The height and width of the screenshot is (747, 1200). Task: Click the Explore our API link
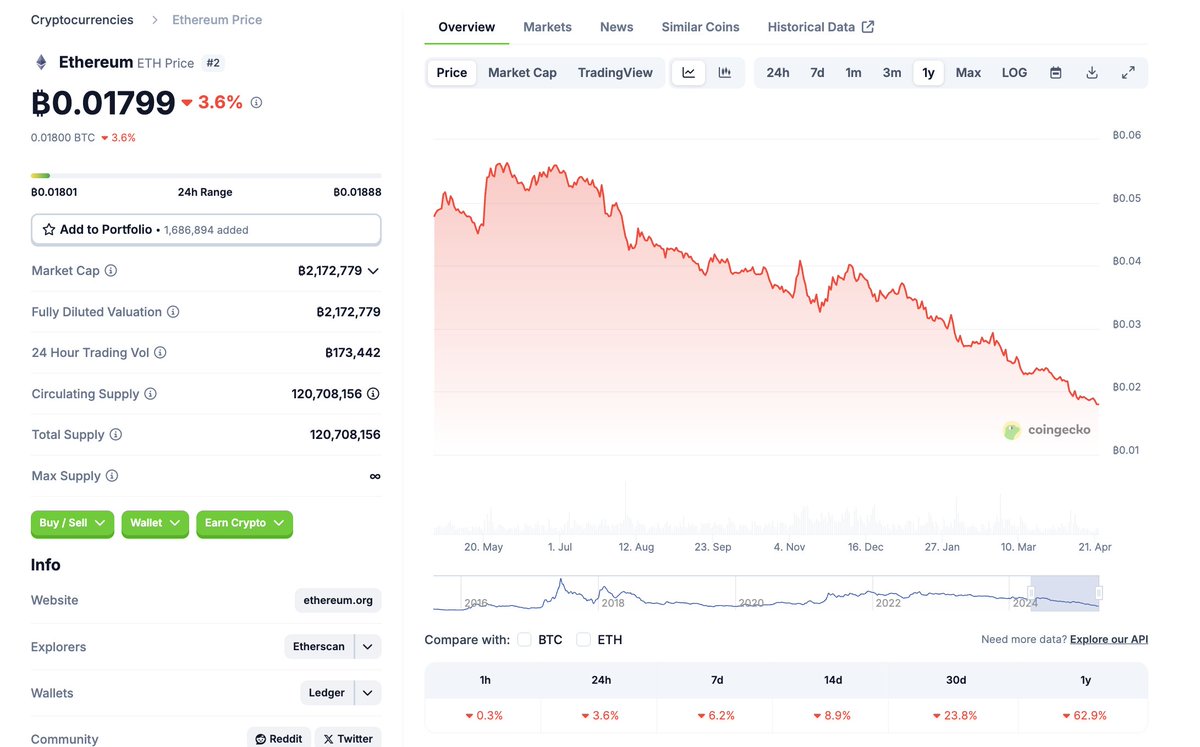1108,639
